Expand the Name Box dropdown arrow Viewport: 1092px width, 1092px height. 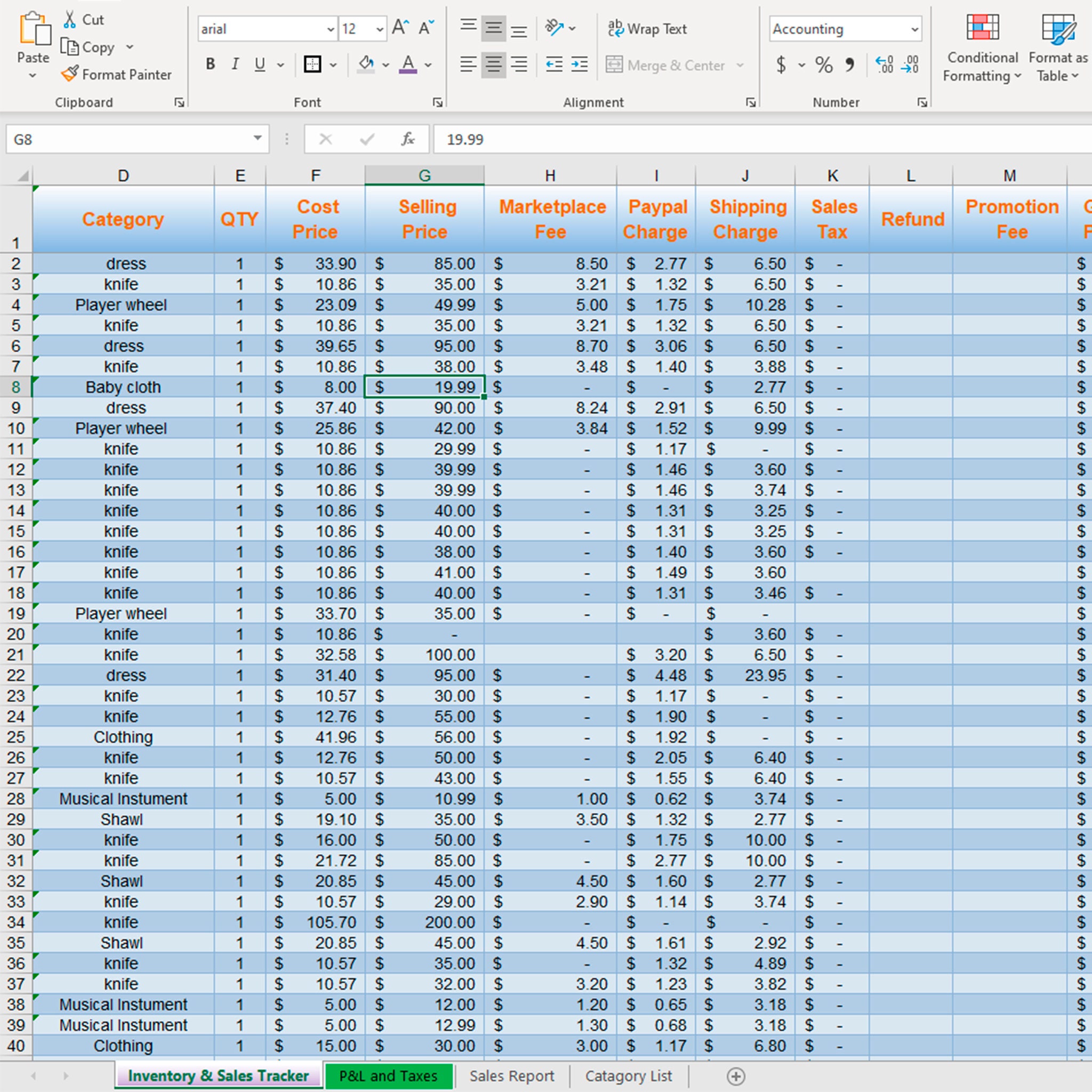pyautogui.click(x=257, y=139)
